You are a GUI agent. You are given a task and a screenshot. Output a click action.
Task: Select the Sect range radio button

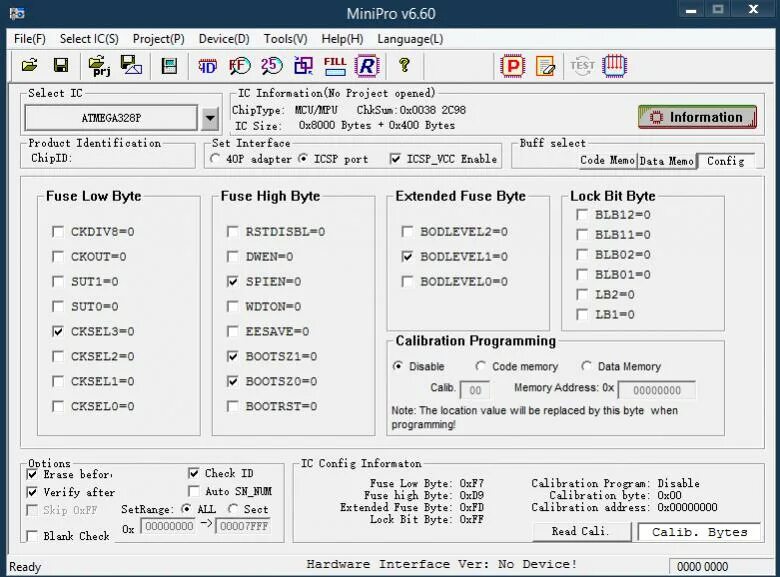coord(233,509)
